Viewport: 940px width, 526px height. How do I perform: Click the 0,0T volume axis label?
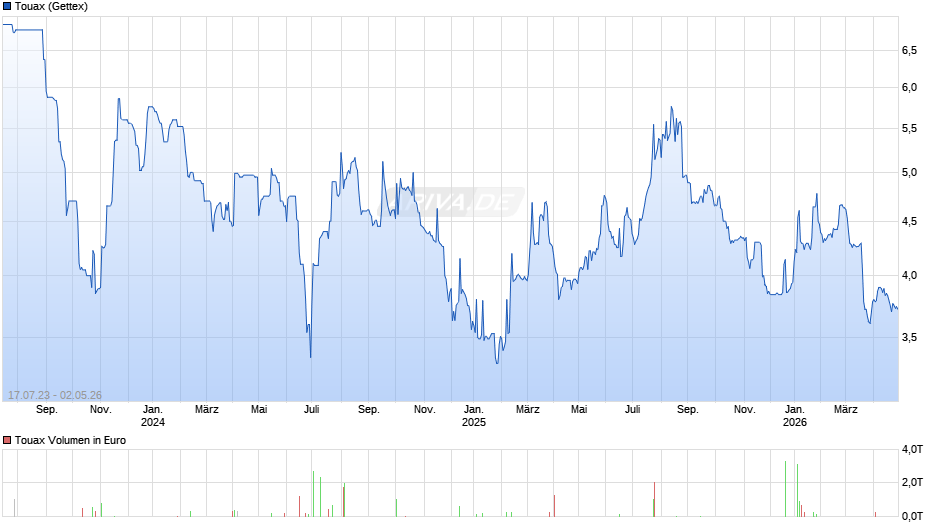click(x=912, y=516)
